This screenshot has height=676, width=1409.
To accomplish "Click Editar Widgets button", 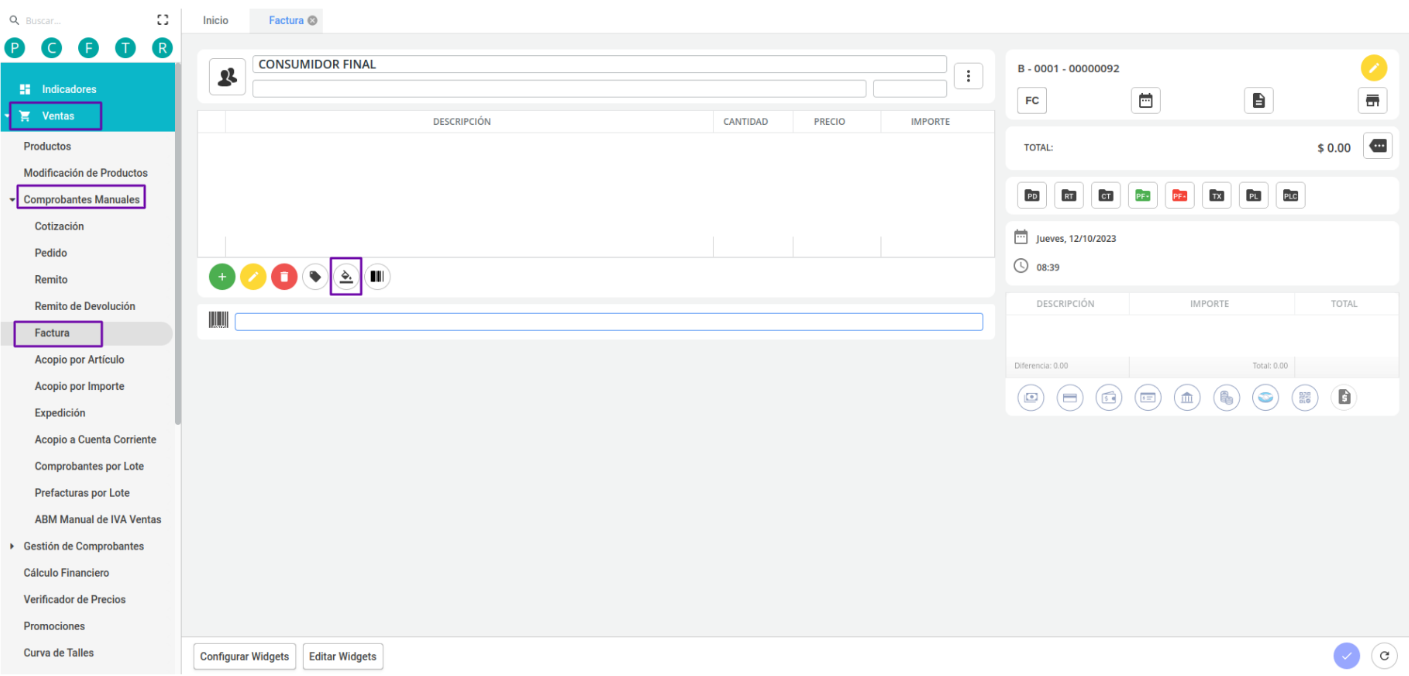I will pos(343,656).
